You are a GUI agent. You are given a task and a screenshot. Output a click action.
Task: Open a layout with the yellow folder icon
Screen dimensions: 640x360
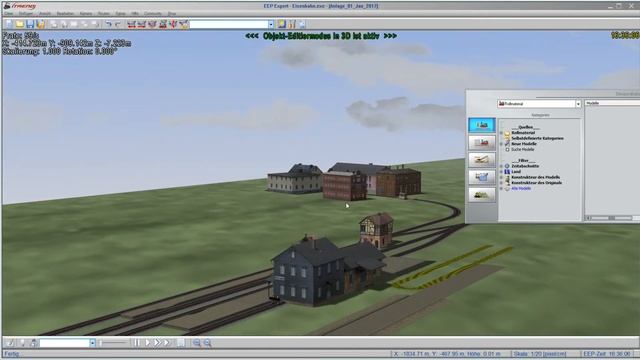(x=20, y=24)
